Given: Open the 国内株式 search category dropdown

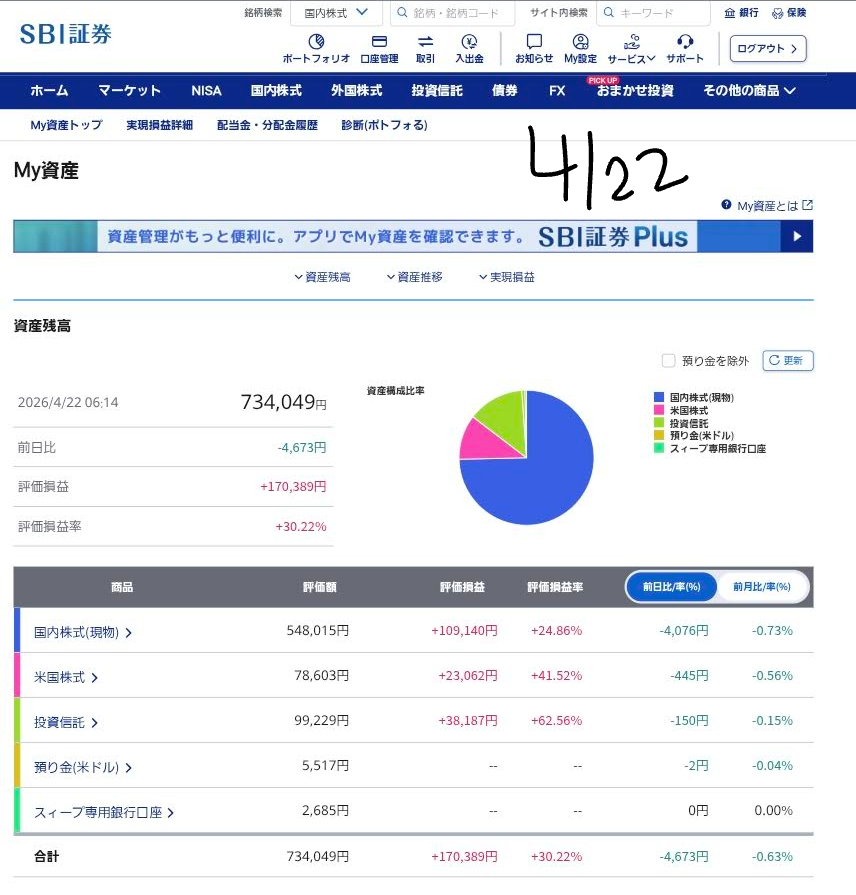Looking at the screenshot, I should click(x=336, y=13).
